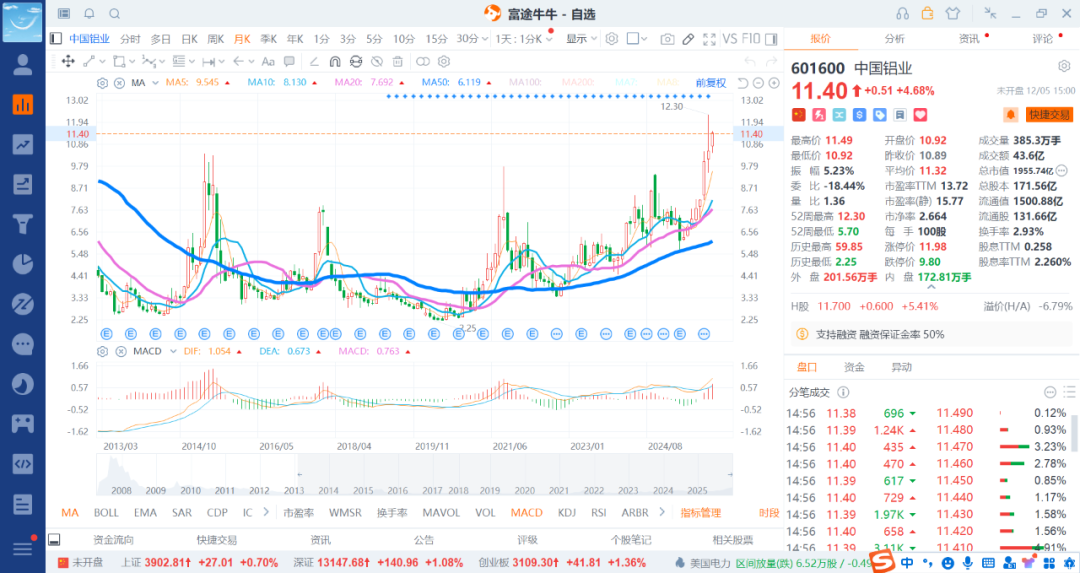This screenshot has width=1080, height=573.
Task: Expand the MA indicator dropdown arrow
Action: tap(155, 83)
